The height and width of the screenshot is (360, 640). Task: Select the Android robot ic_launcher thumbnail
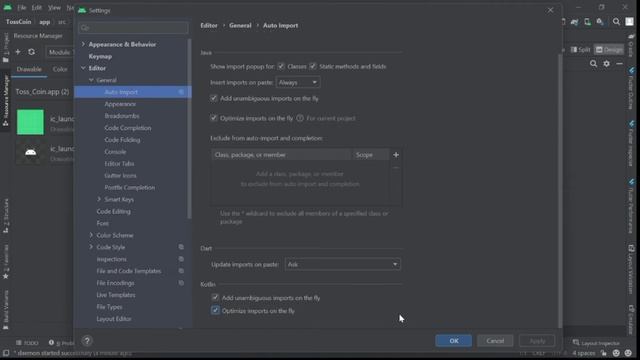tap(30, 152)
